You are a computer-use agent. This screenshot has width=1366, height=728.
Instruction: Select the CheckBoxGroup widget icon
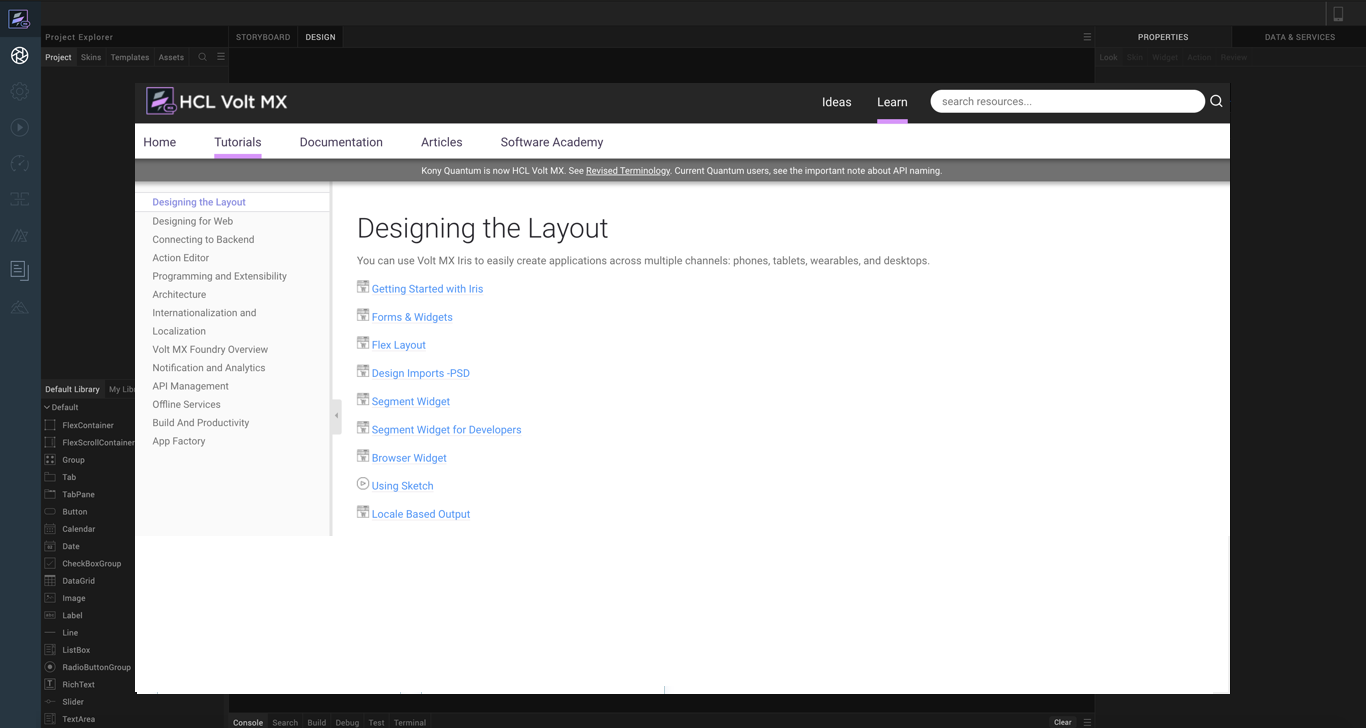click(x=50, y=563)
